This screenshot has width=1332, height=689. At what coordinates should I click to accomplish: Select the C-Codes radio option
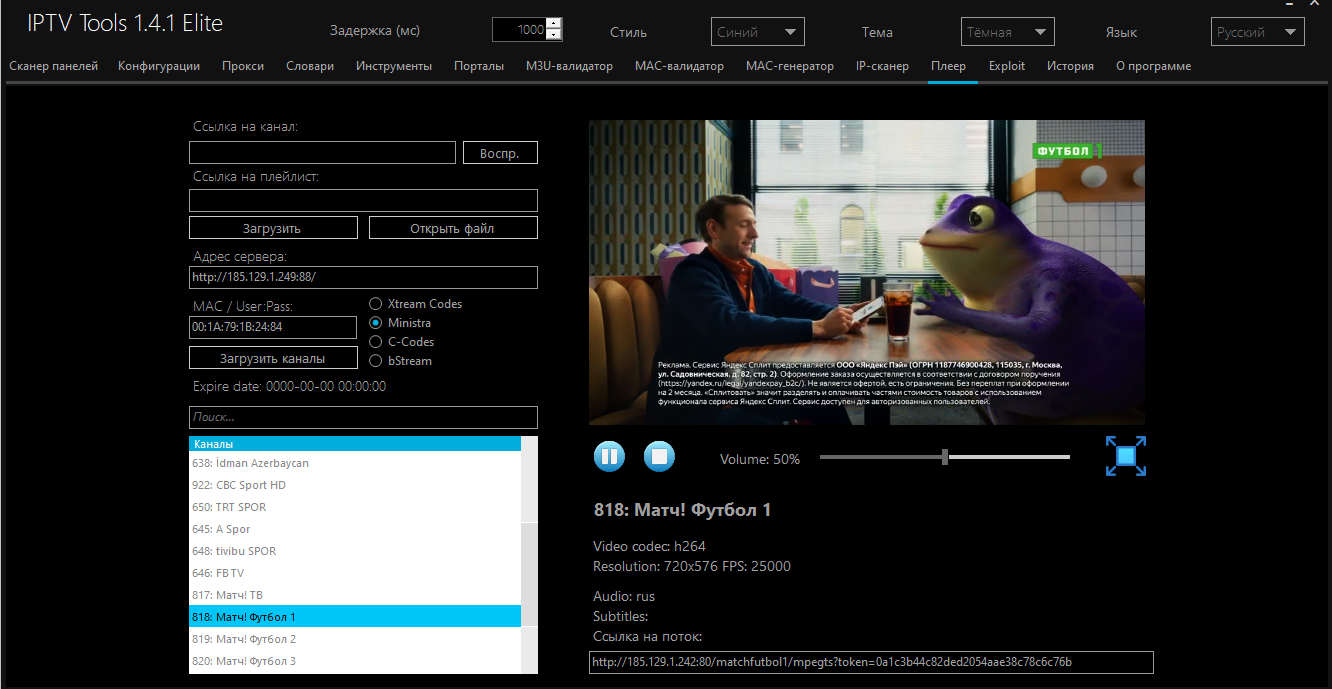click(401, 342)
